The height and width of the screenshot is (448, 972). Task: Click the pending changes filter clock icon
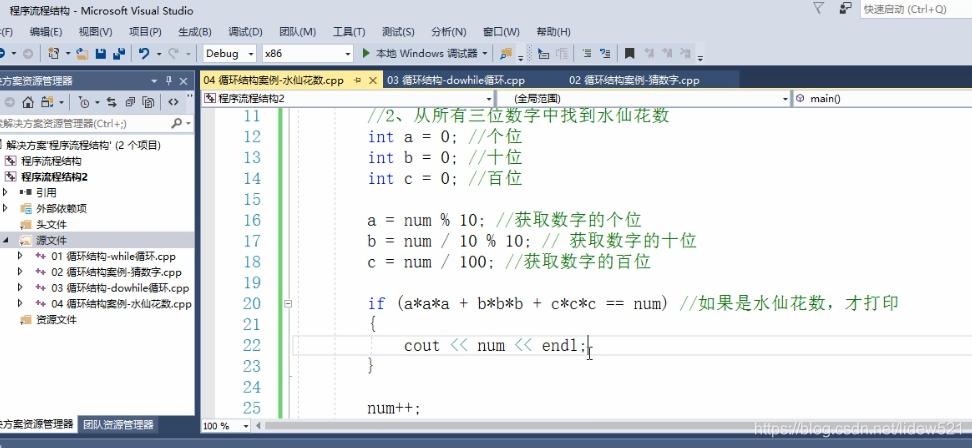point(86,102)
